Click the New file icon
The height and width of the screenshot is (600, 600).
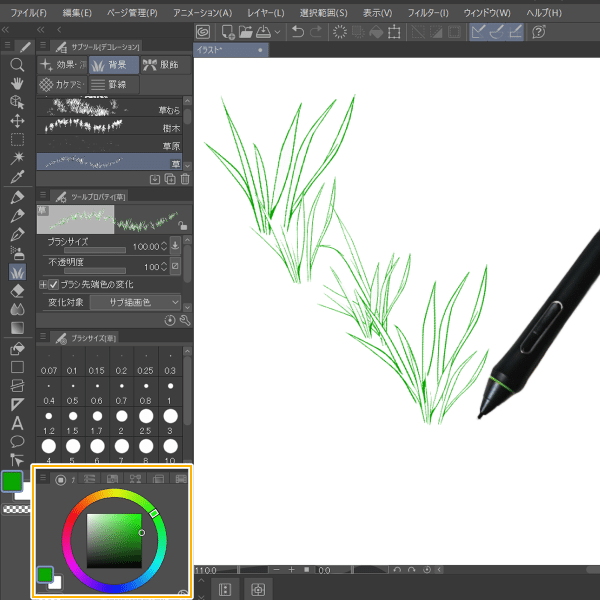(228, 32)
